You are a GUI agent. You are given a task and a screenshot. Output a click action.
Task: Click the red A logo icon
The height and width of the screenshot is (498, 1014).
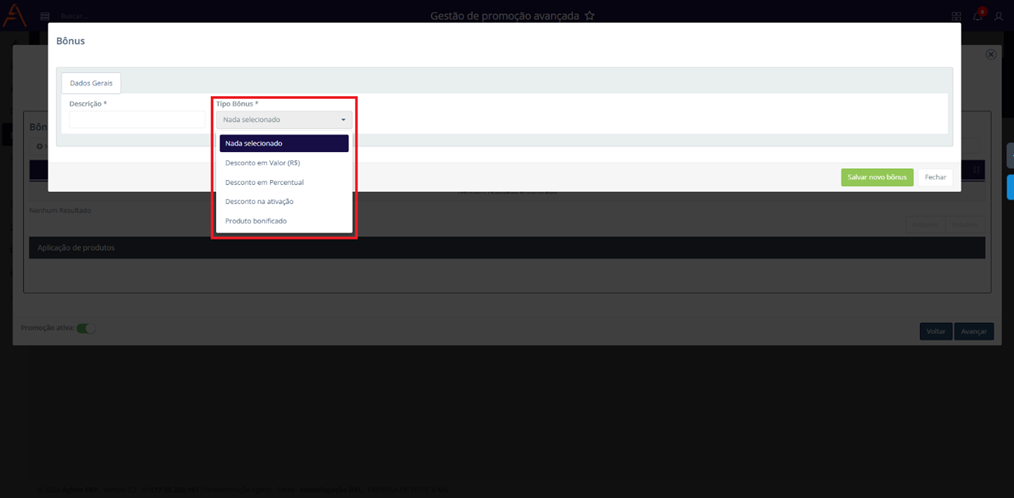click(x=14, y=15)
